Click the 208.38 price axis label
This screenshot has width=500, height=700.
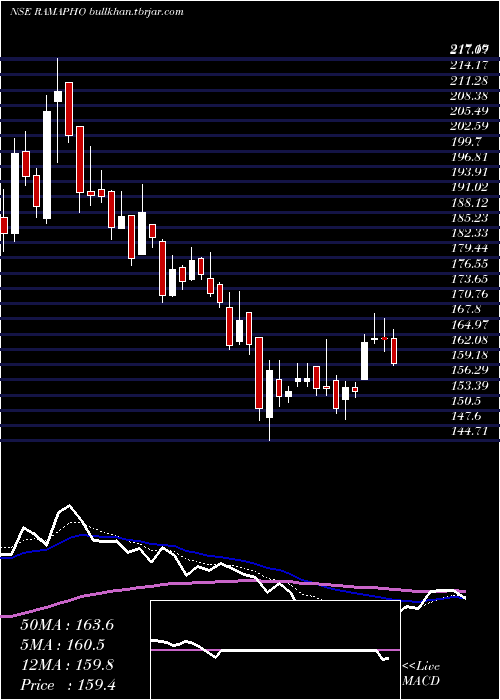point(470,96)
